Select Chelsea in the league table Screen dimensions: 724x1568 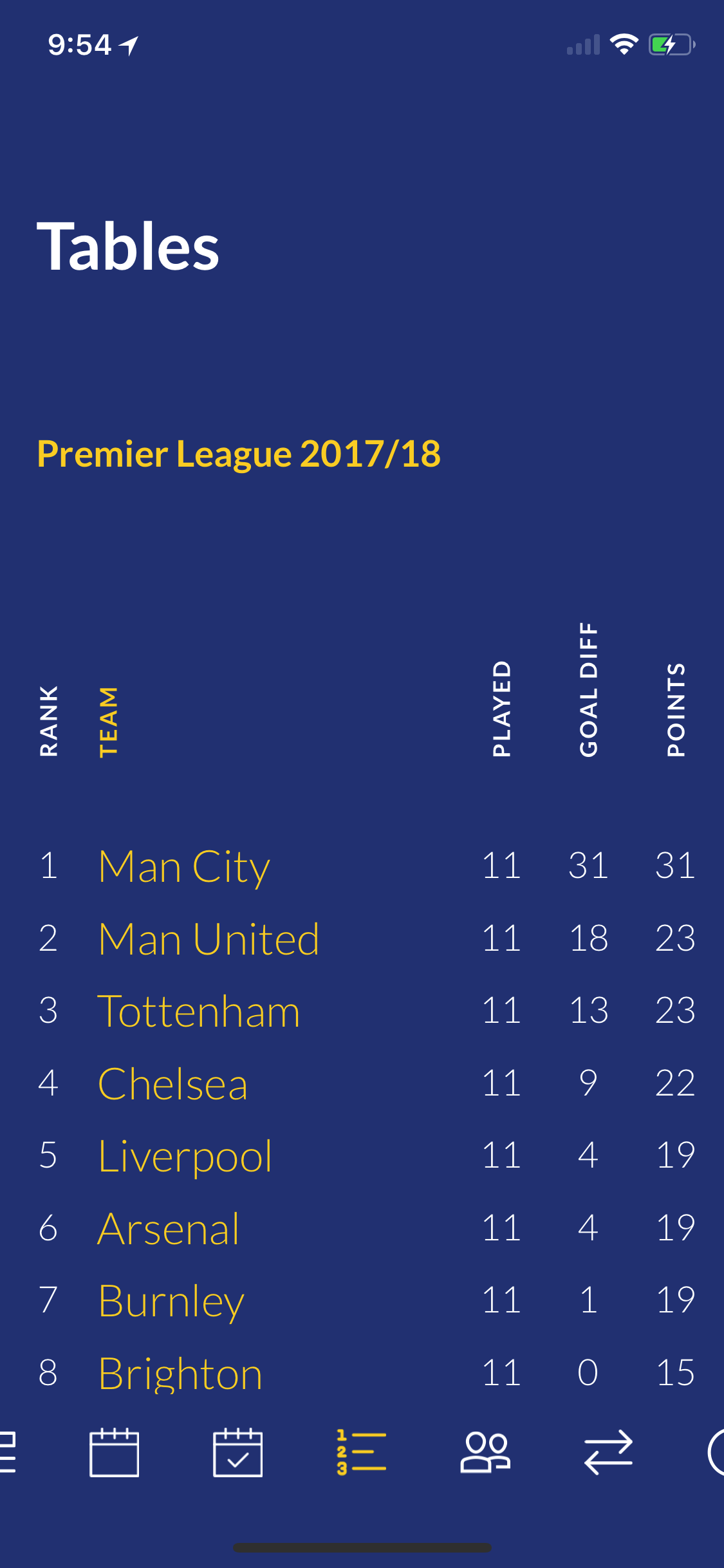tap(172, 1083)
